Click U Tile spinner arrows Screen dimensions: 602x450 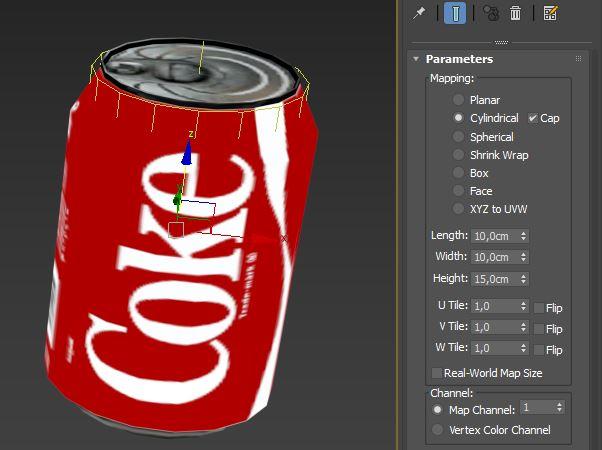coord(523,306)
